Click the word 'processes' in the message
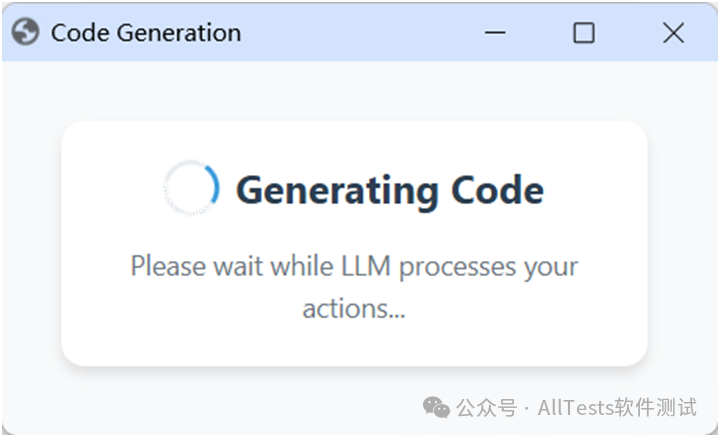The height and width of the screenshot is (437, 720). point(457,268)
